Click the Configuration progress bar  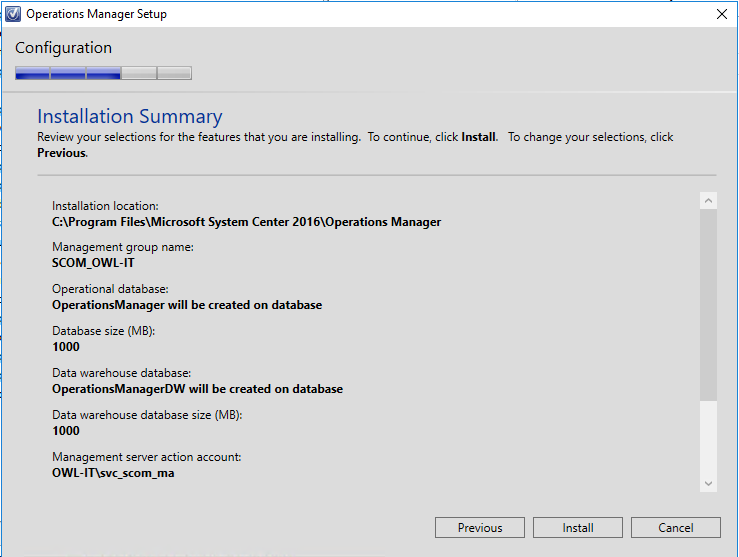pos(103,73)
